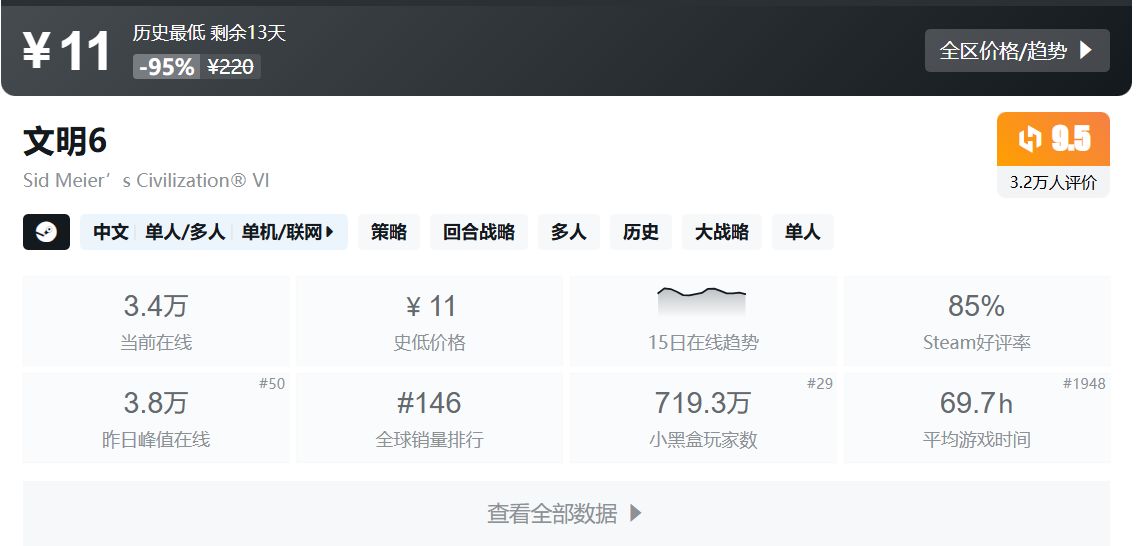This screenshot has width=1141, height=546.
Task: Select the 回合战略 tag
Action: (x=479, y=232)
